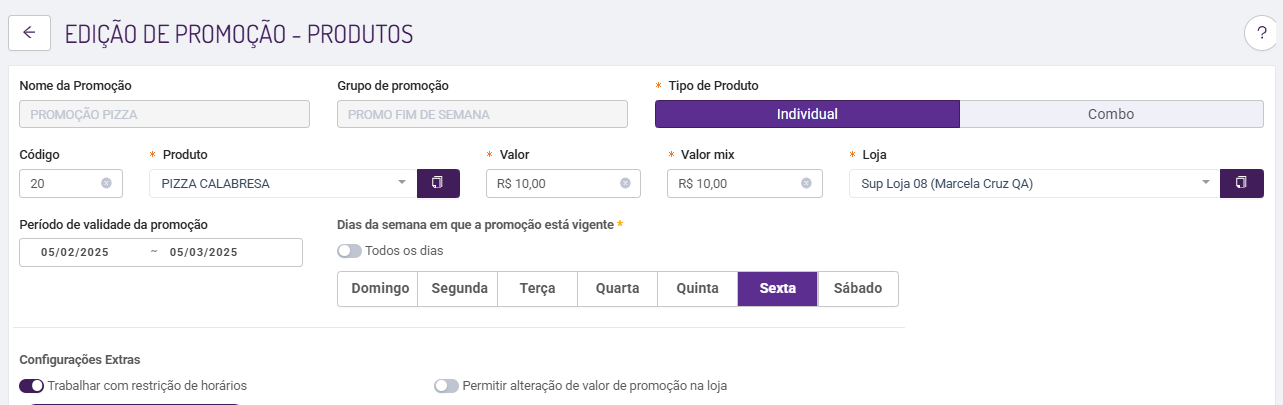Screen dimensions: 1283x405
Task: Select Domingo weekday button
Action: pyautogui.click(x=378, y=289)
